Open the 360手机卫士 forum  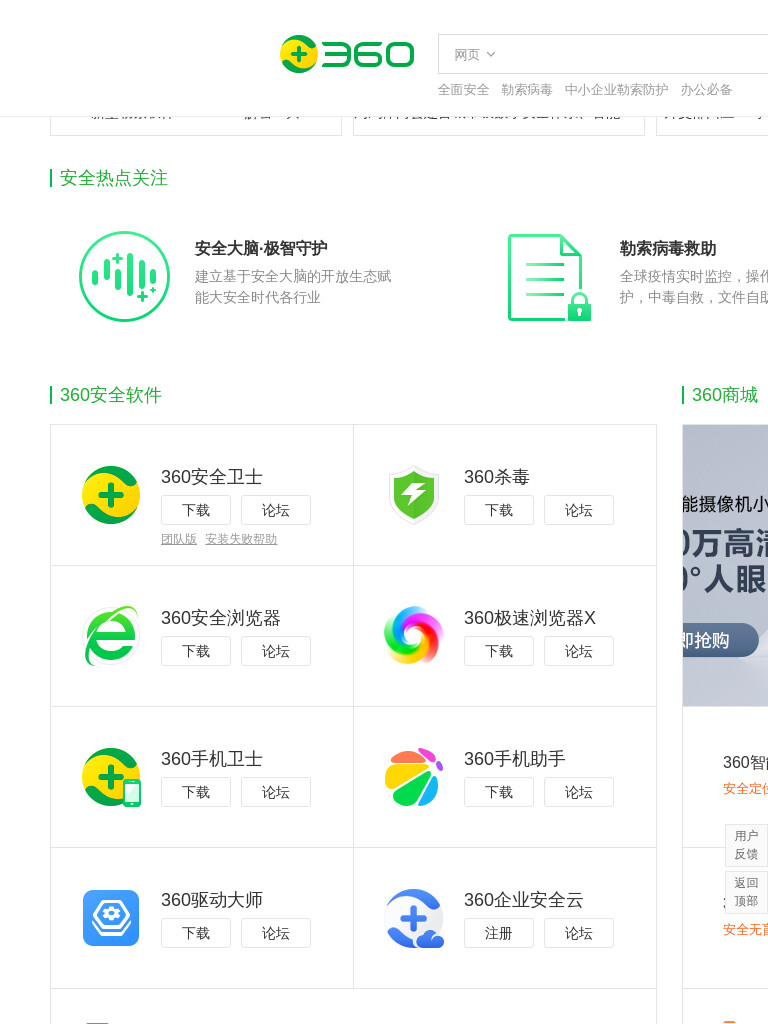[x=276, y=792]
